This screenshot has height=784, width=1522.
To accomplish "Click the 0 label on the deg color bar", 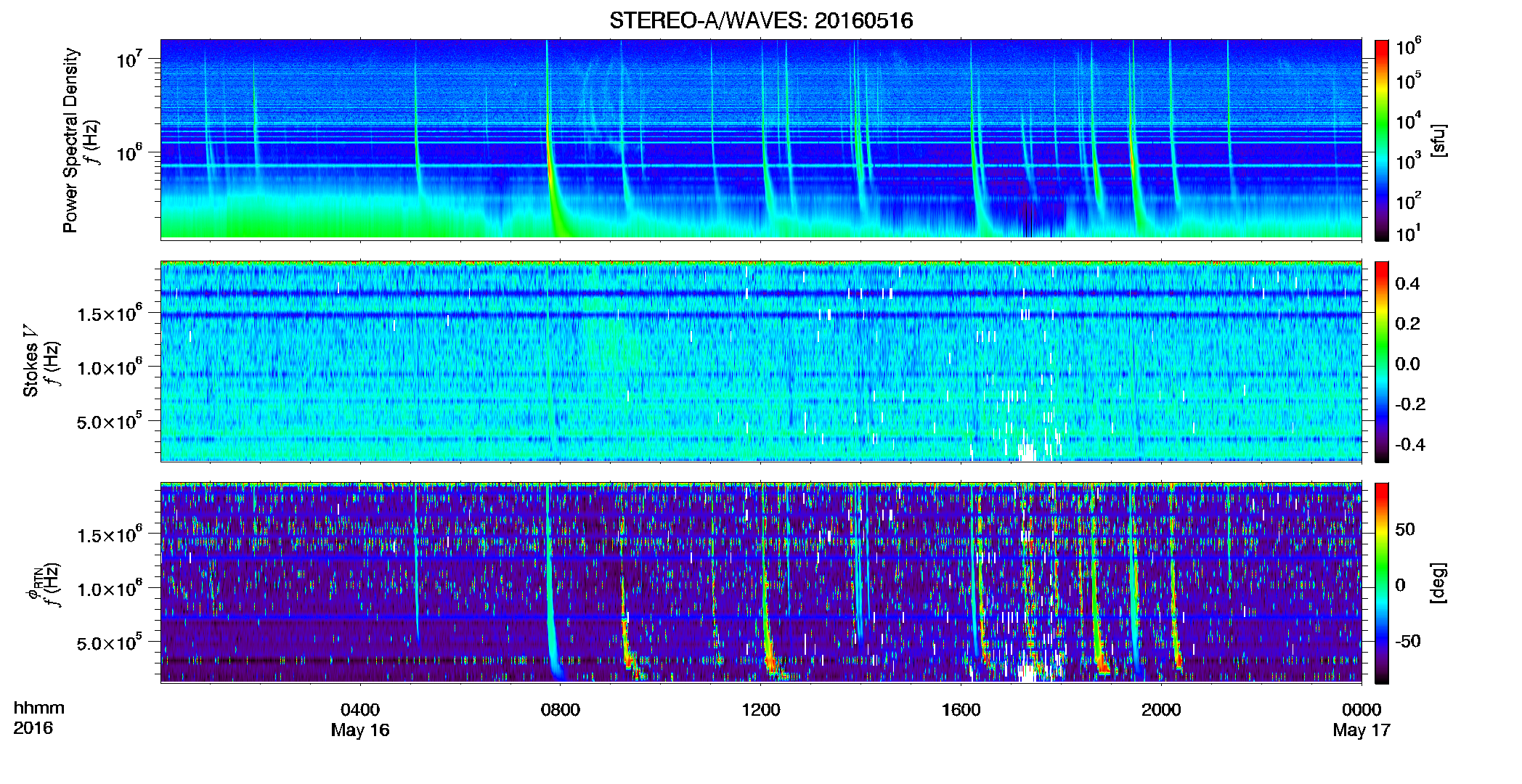I will click(x=1401, y=585).
